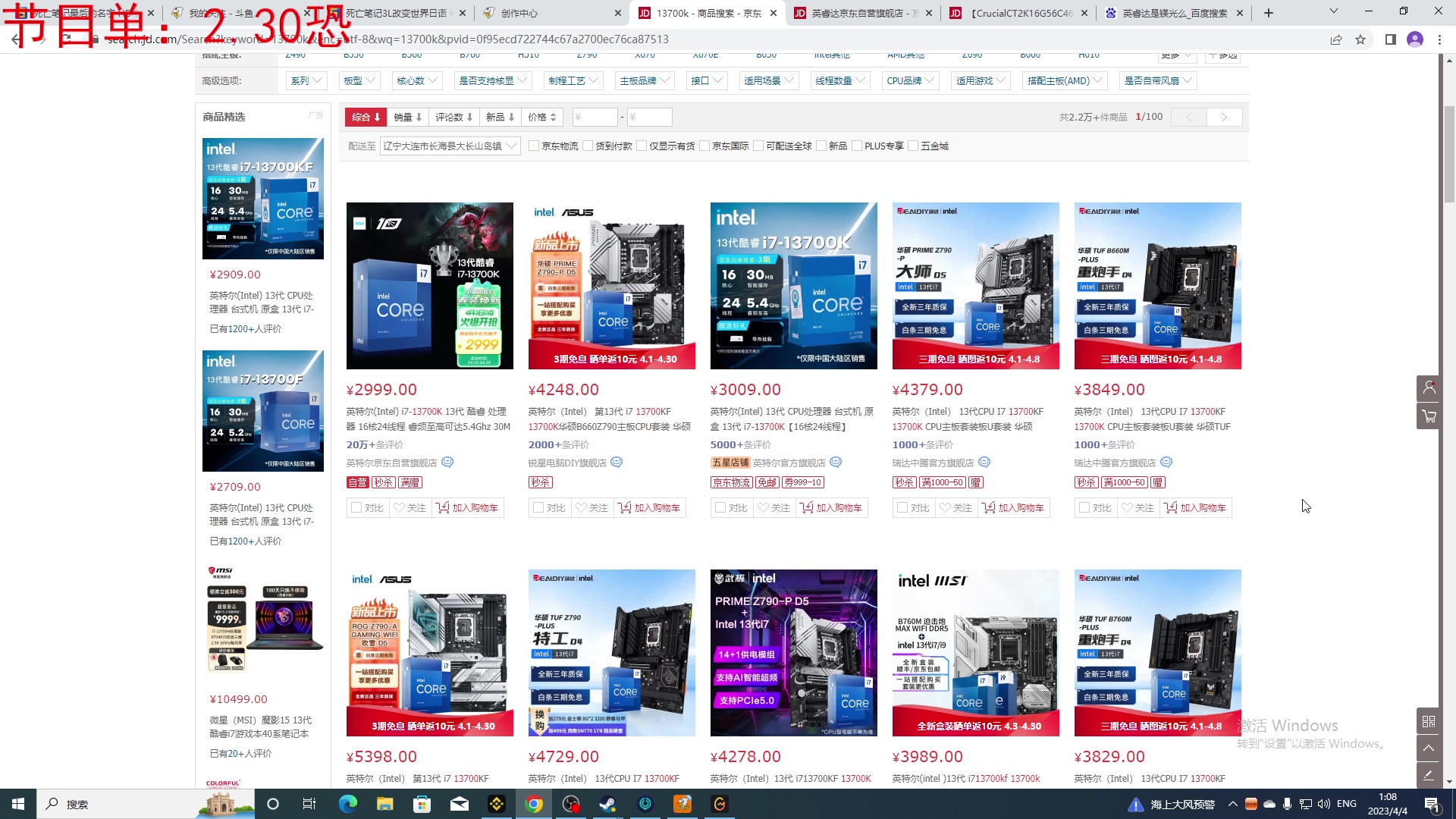Viewport: 1456px width, 819px height.
Task: Expand the 接口 filter dropdown
Action: [x=706, y=80]
